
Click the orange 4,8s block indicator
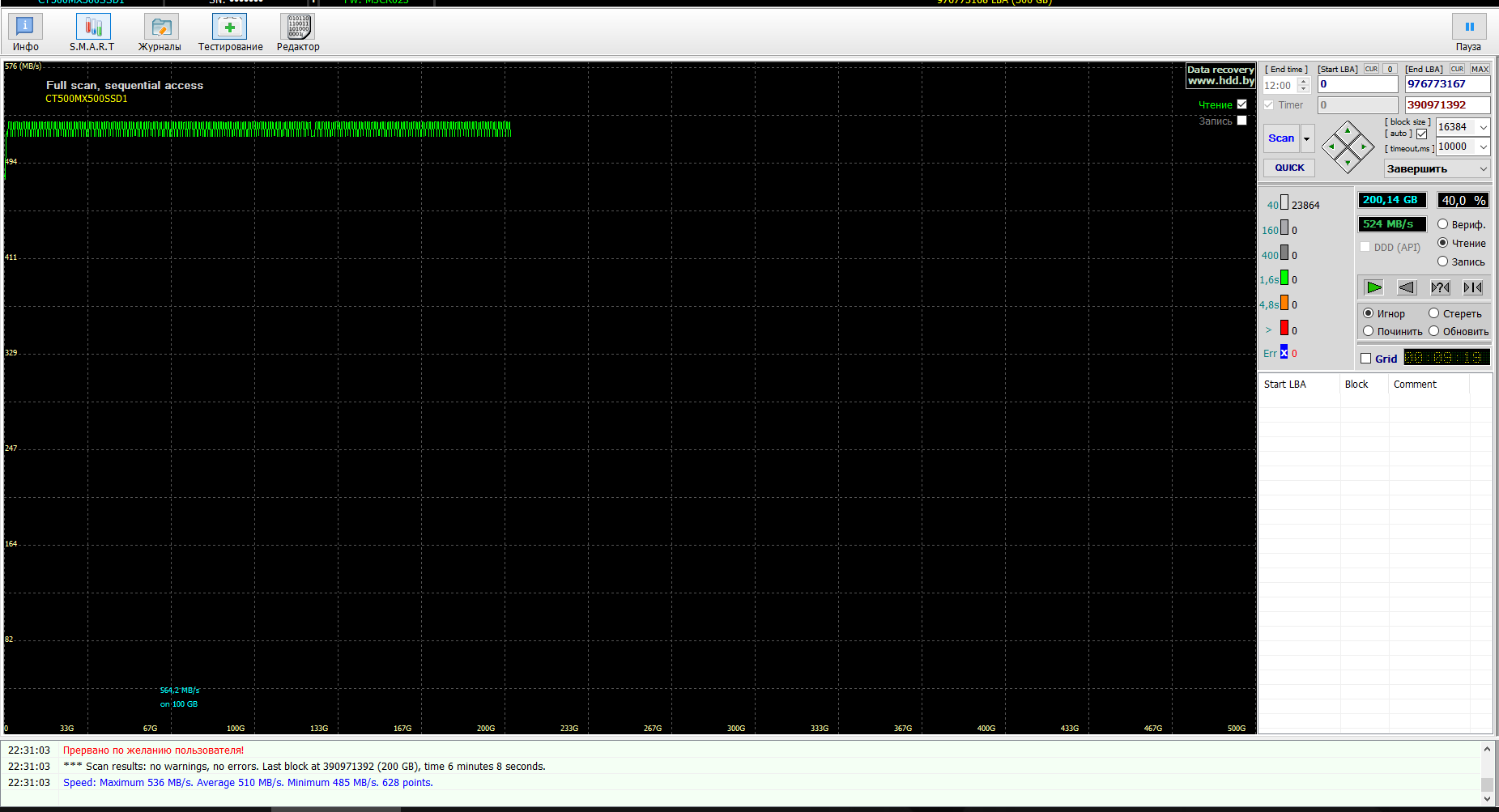(1284, 303)
